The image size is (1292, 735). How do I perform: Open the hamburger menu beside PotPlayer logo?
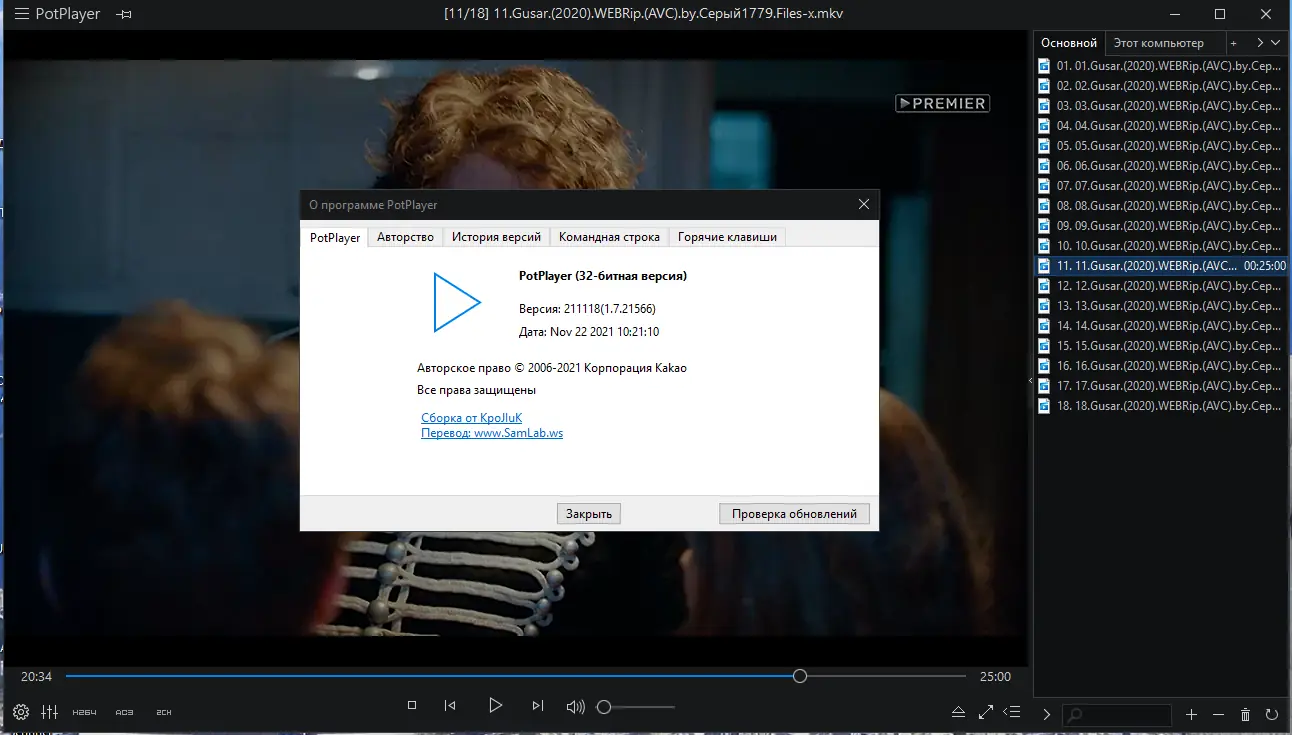(x=20, y=14)
